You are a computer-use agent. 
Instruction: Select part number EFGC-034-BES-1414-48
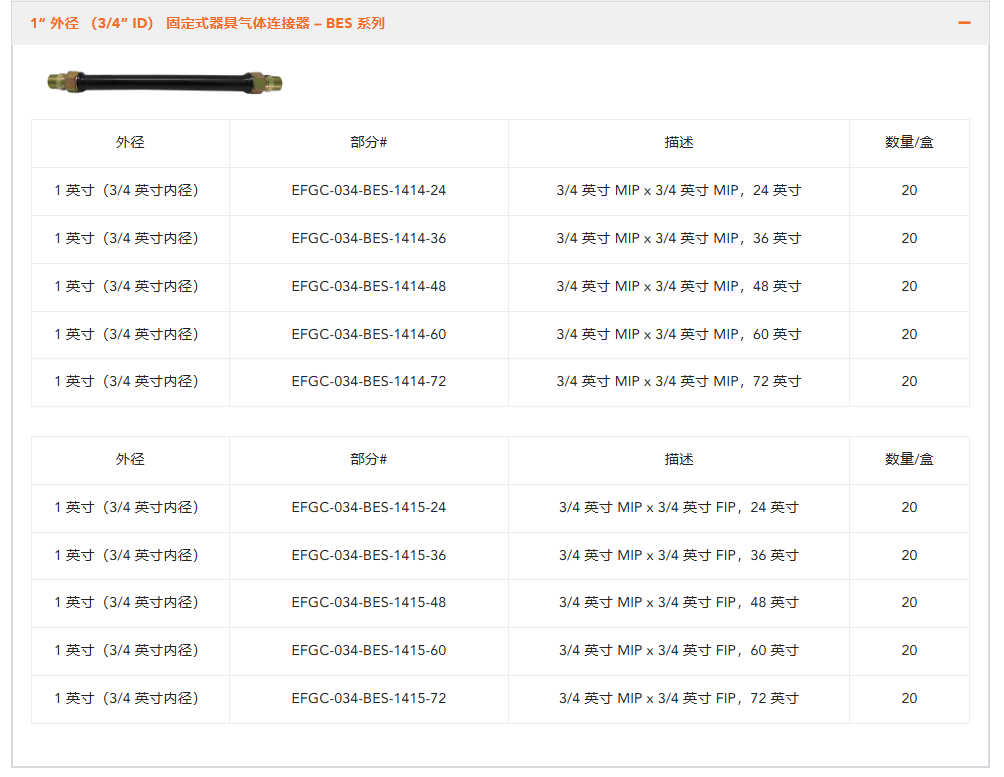pyautogui.click(x=369, y=286)
